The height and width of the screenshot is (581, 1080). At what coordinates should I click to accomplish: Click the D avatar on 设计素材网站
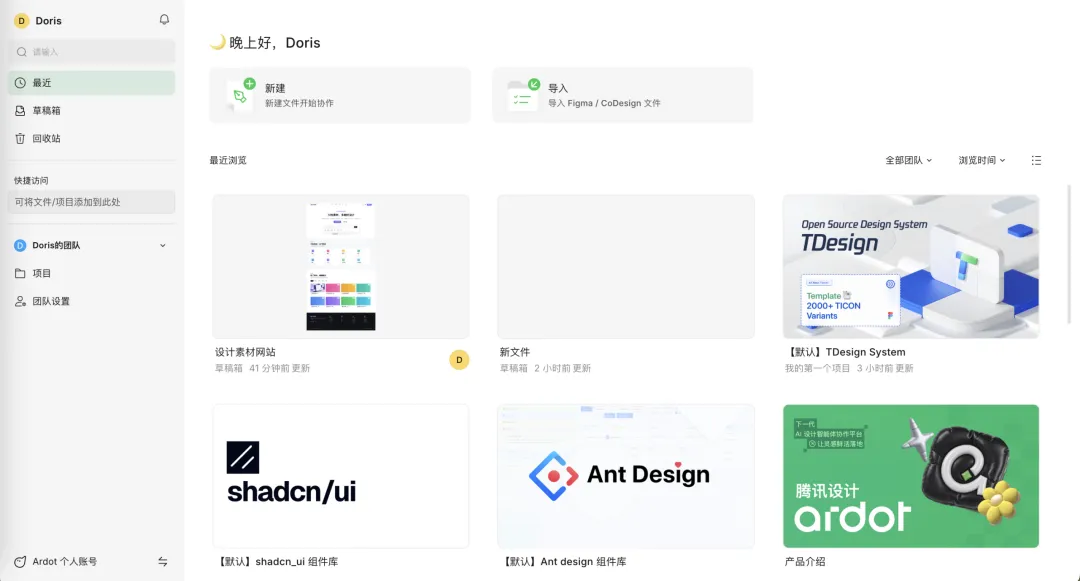459,360
